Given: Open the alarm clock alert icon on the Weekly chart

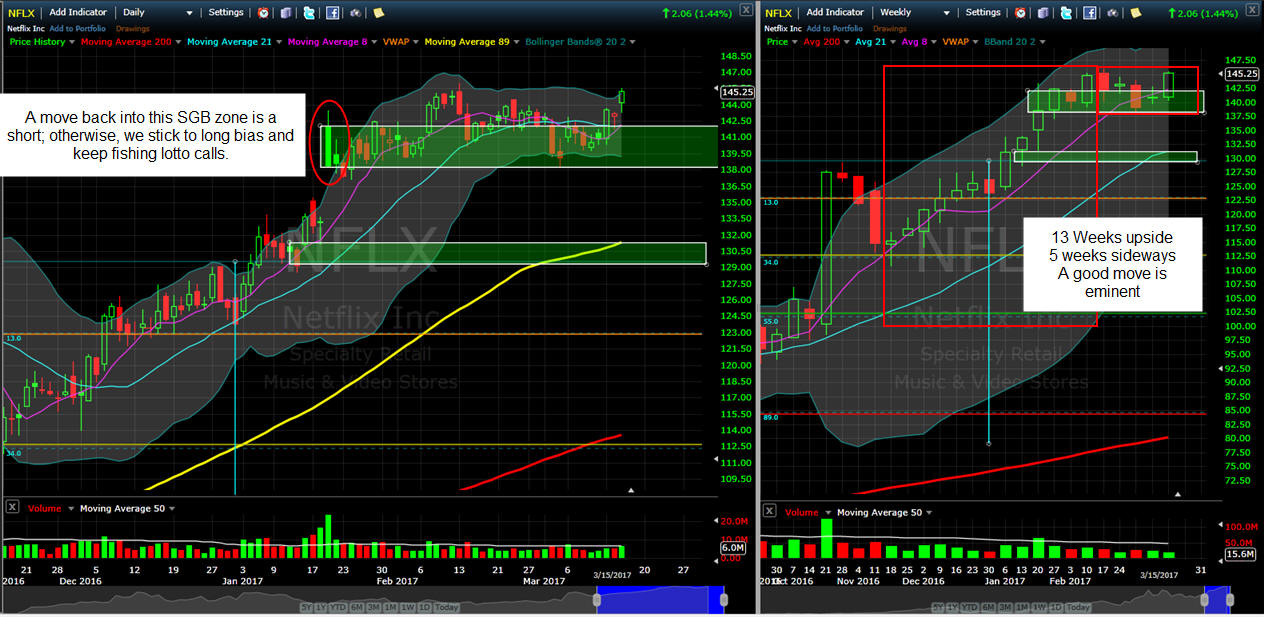Looking at the screenshot, I should click(x=1020, y=13).
